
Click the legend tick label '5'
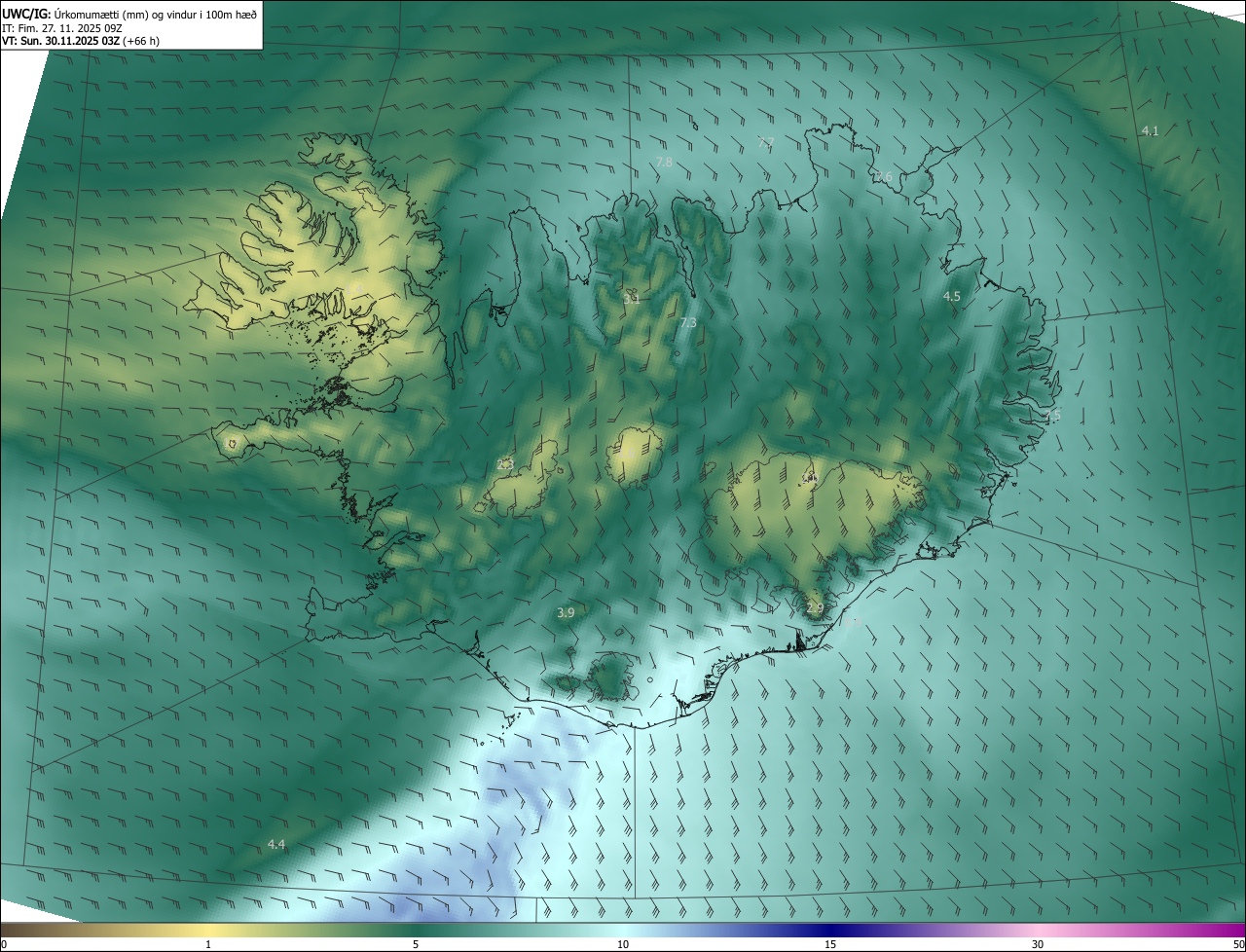click(x=416, y=944)
